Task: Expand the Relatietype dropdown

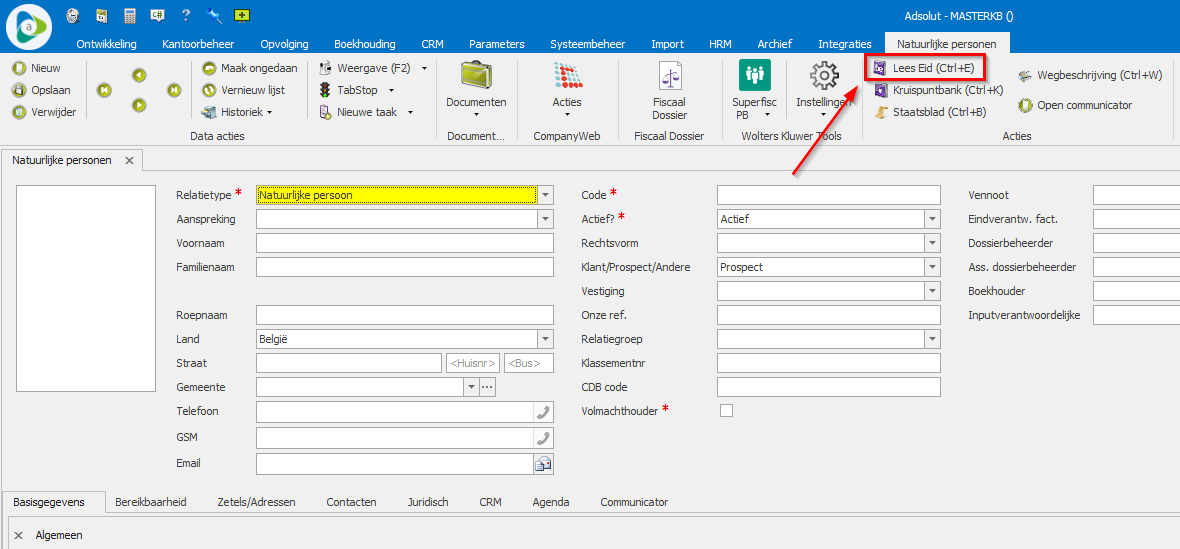Action: point(545,195)
